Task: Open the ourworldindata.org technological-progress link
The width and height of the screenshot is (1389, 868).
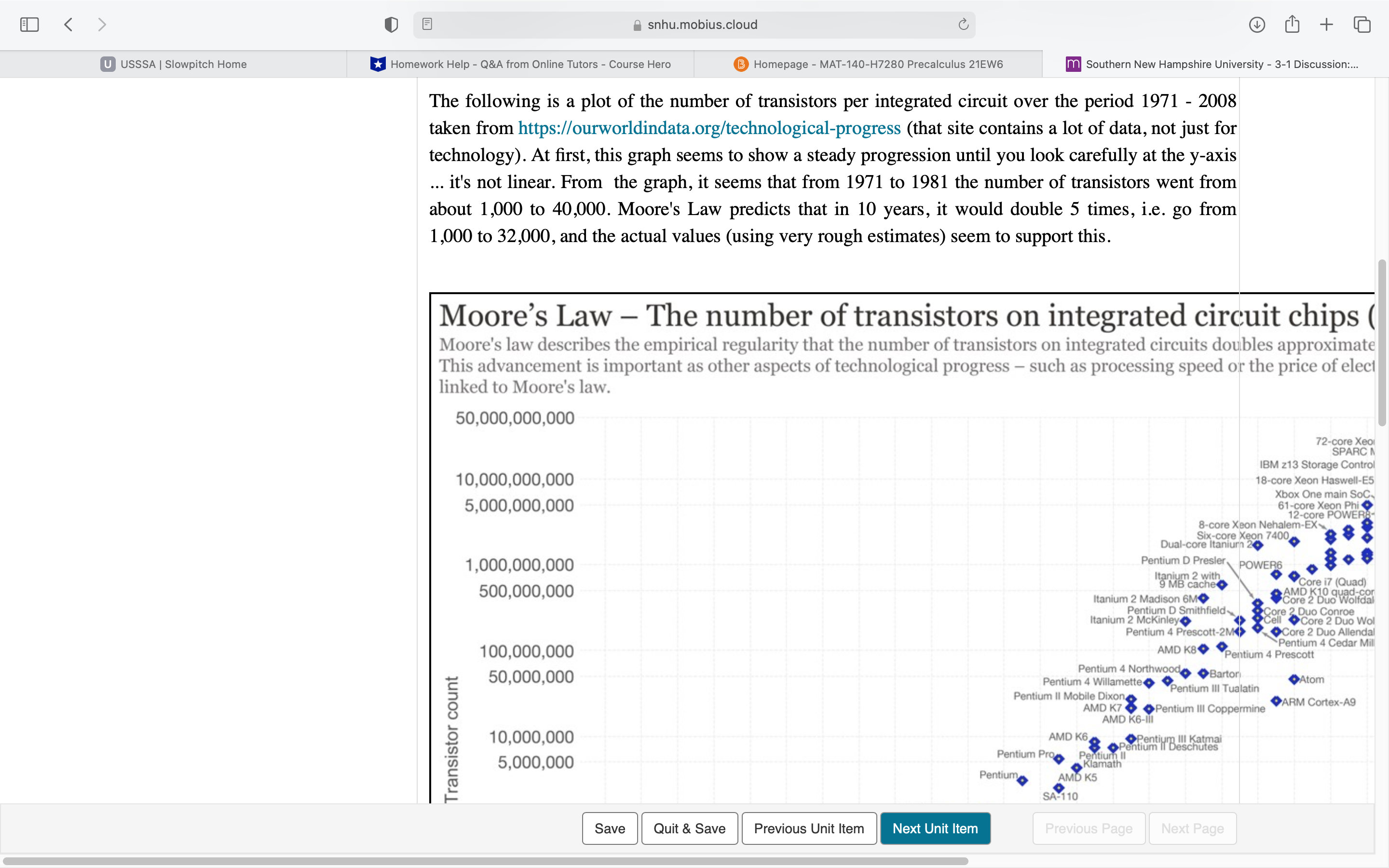Action: click(x=708, y=127)
